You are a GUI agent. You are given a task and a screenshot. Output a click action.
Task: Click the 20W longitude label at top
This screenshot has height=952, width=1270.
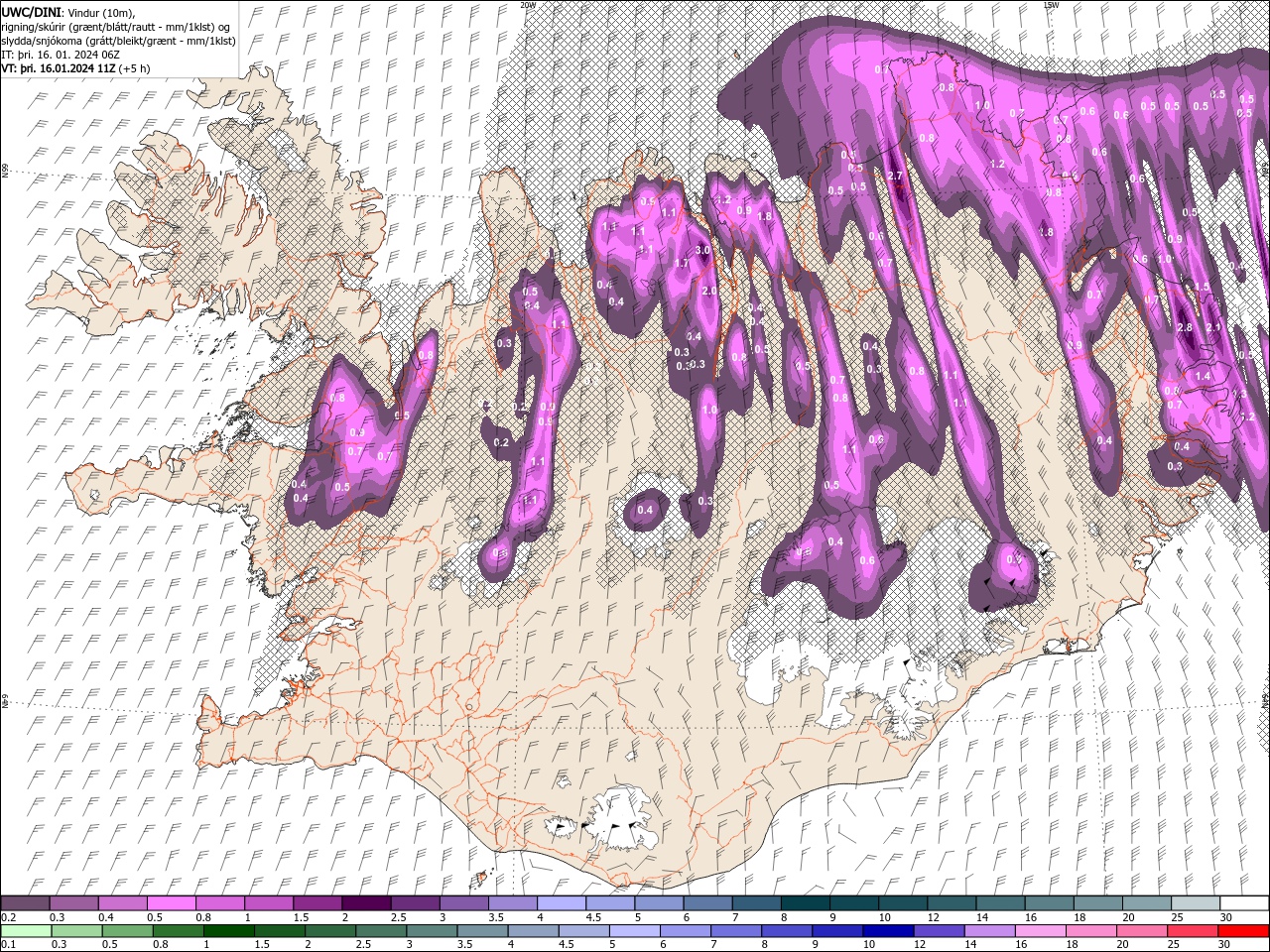coord(528,5)
